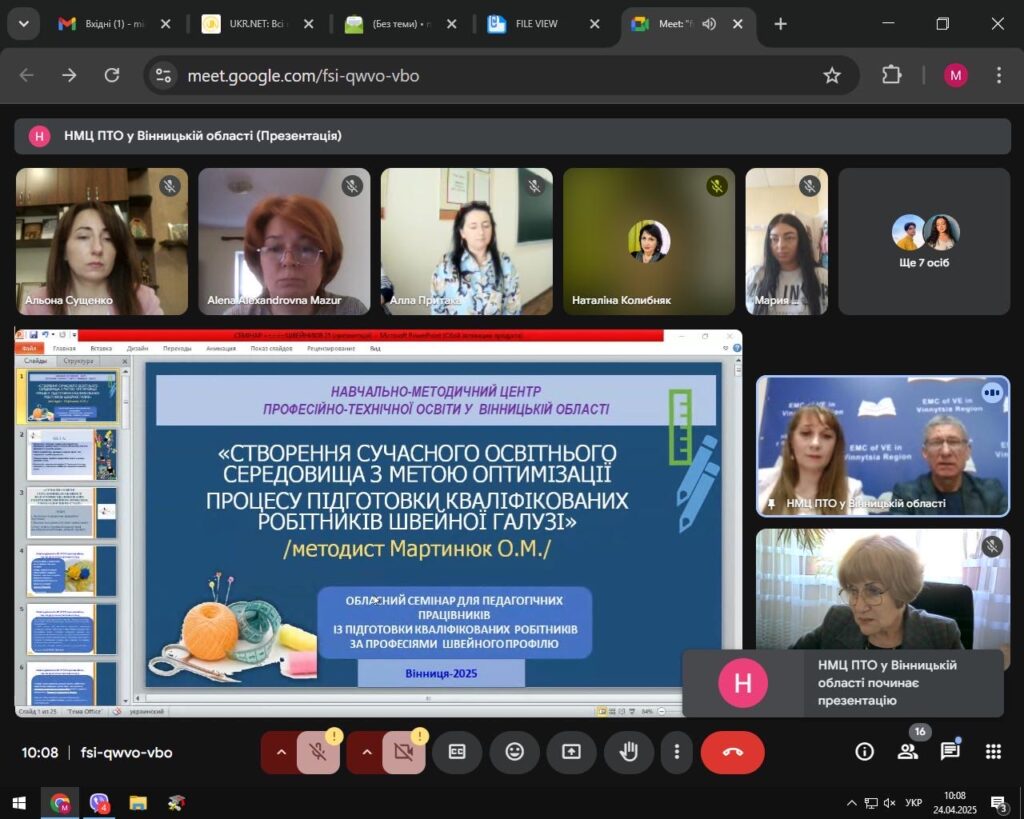Open File Explorer from the taskbar
Image resolution: width=1024 pixels, height=819 pixels.
click(x=138, y=803)
